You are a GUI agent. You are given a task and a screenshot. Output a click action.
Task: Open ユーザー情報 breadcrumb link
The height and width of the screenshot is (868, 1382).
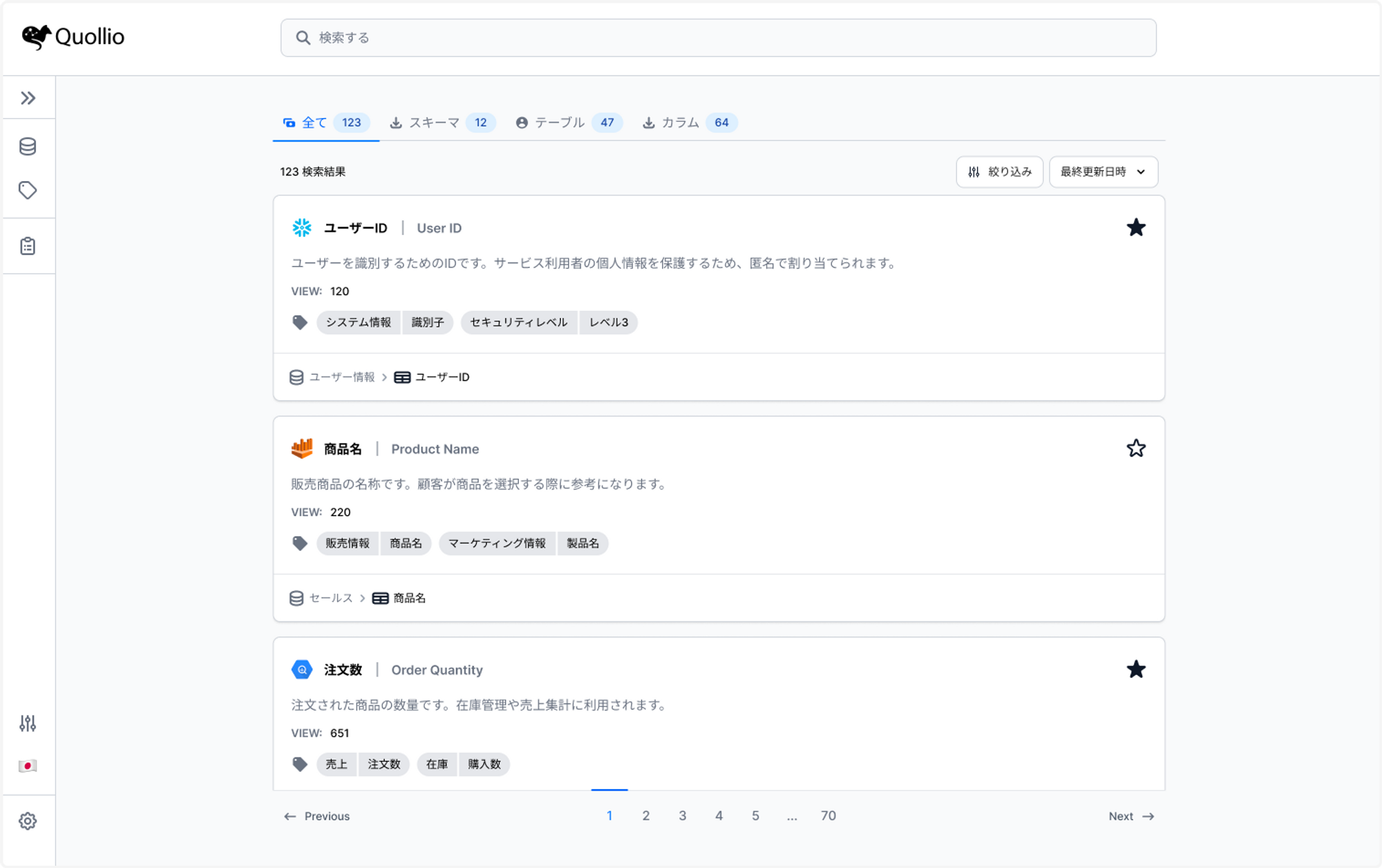341,377
